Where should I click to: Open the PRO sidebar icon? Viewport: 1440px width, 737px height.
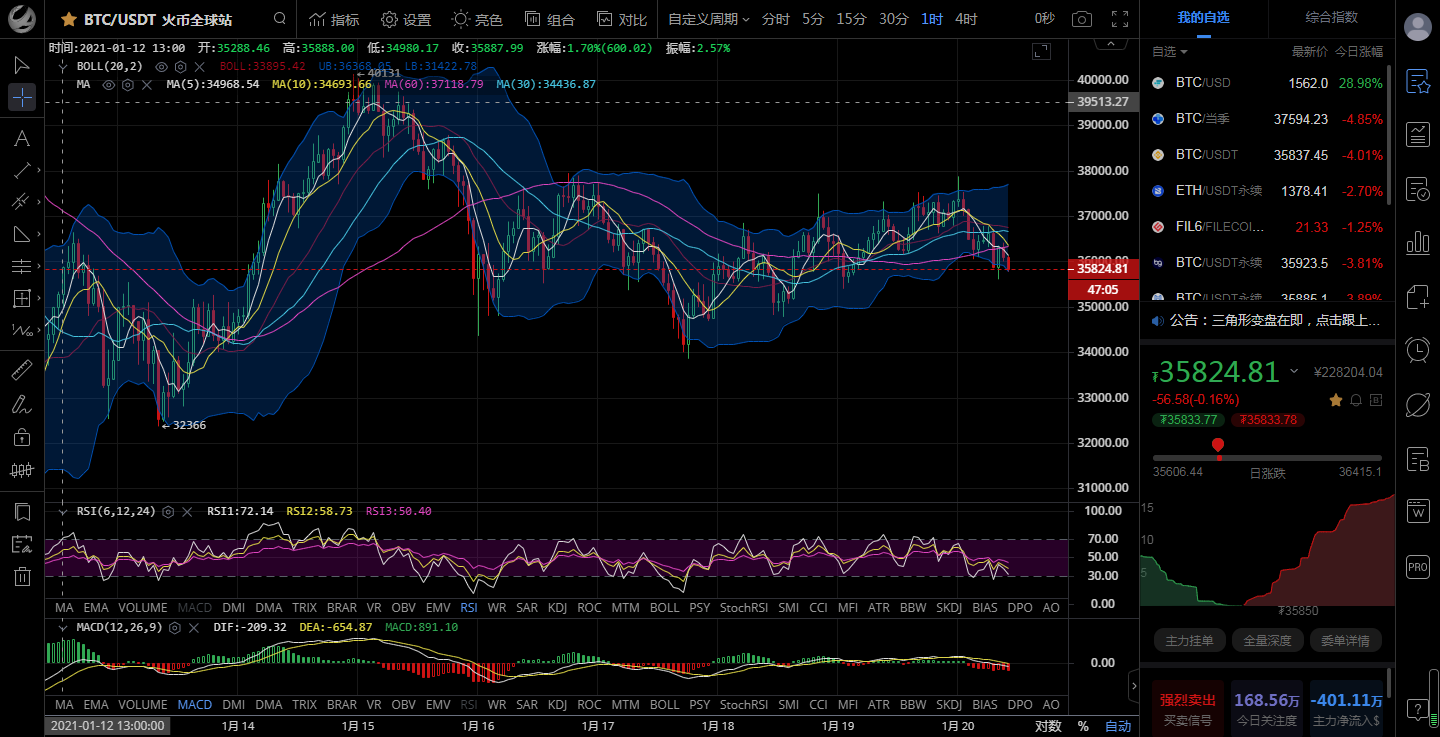point(1418,566)
